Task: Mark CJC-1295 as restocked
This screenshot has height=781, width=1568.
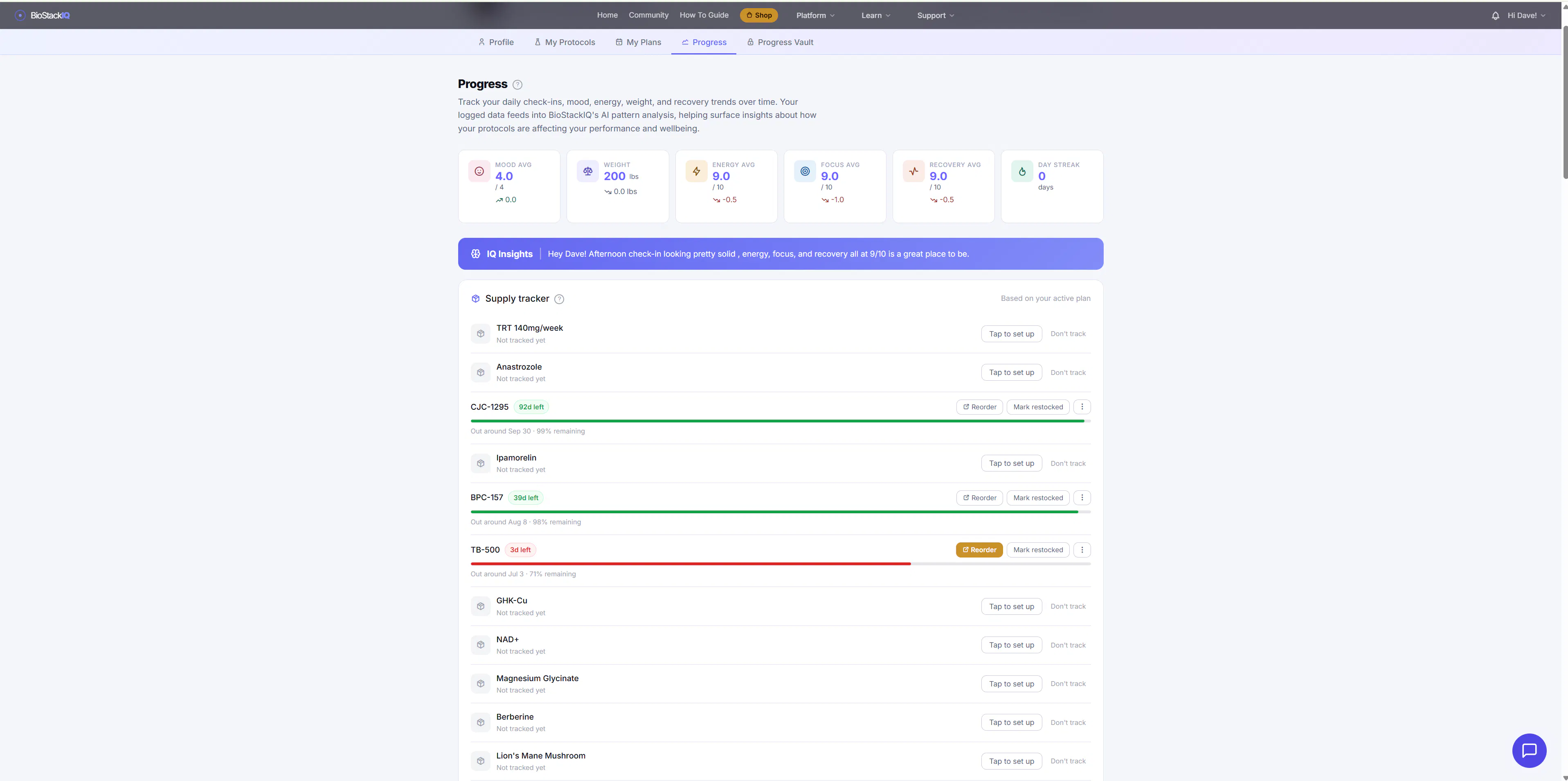Action: coord(1038,407)
